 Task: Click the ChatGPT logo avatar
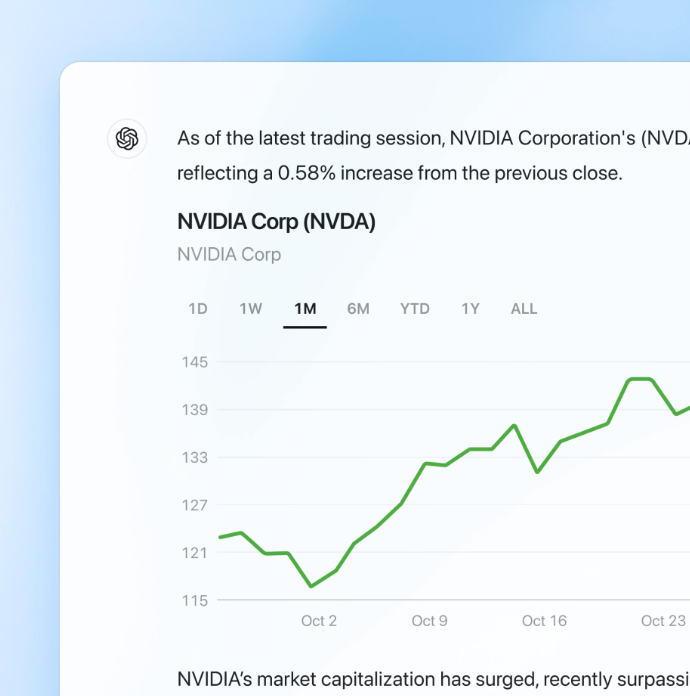[x=127, y=138]
